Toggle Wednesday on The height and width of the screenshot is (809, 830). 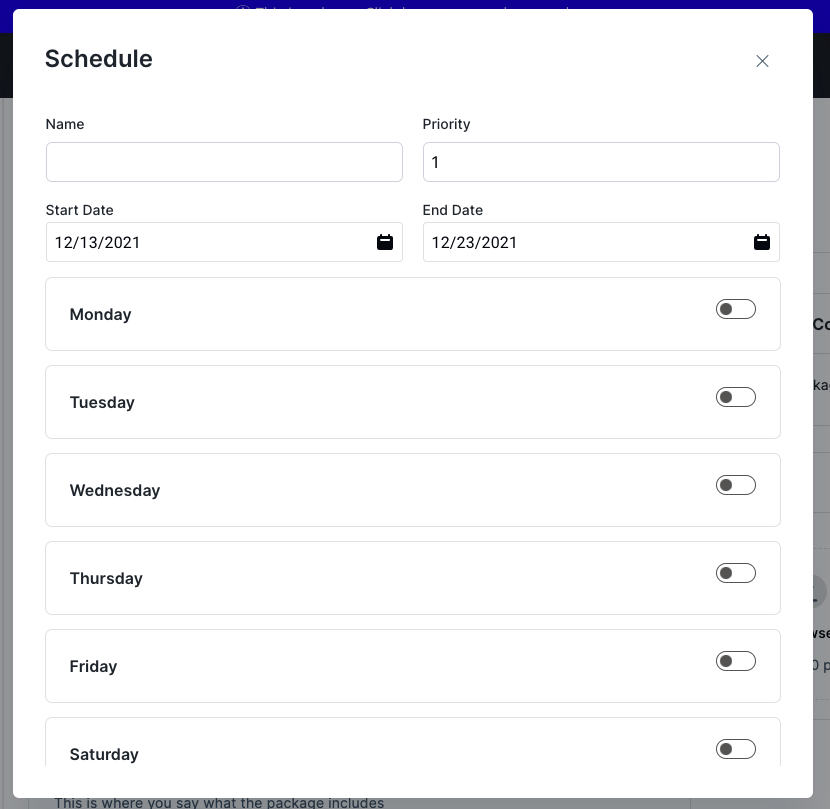pos(735,486)
